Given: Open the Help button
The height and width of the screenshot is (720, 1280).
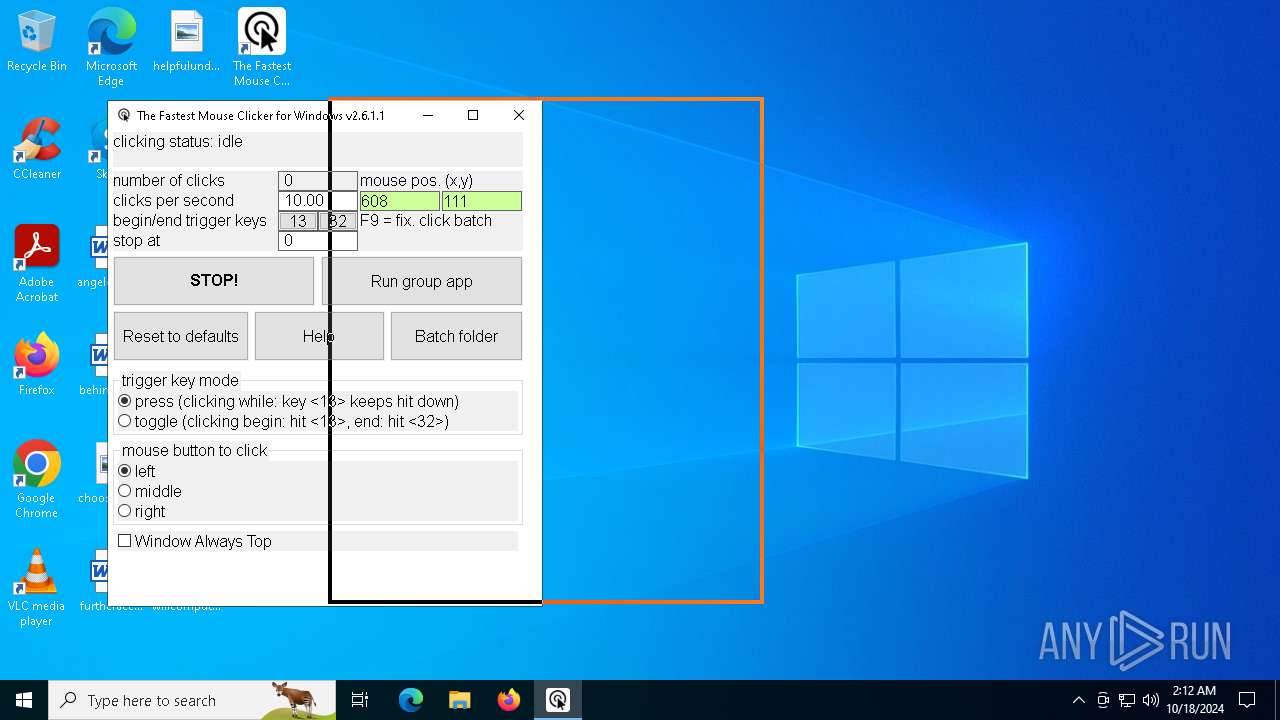Looking at the screenshot, I should [319, 336].
